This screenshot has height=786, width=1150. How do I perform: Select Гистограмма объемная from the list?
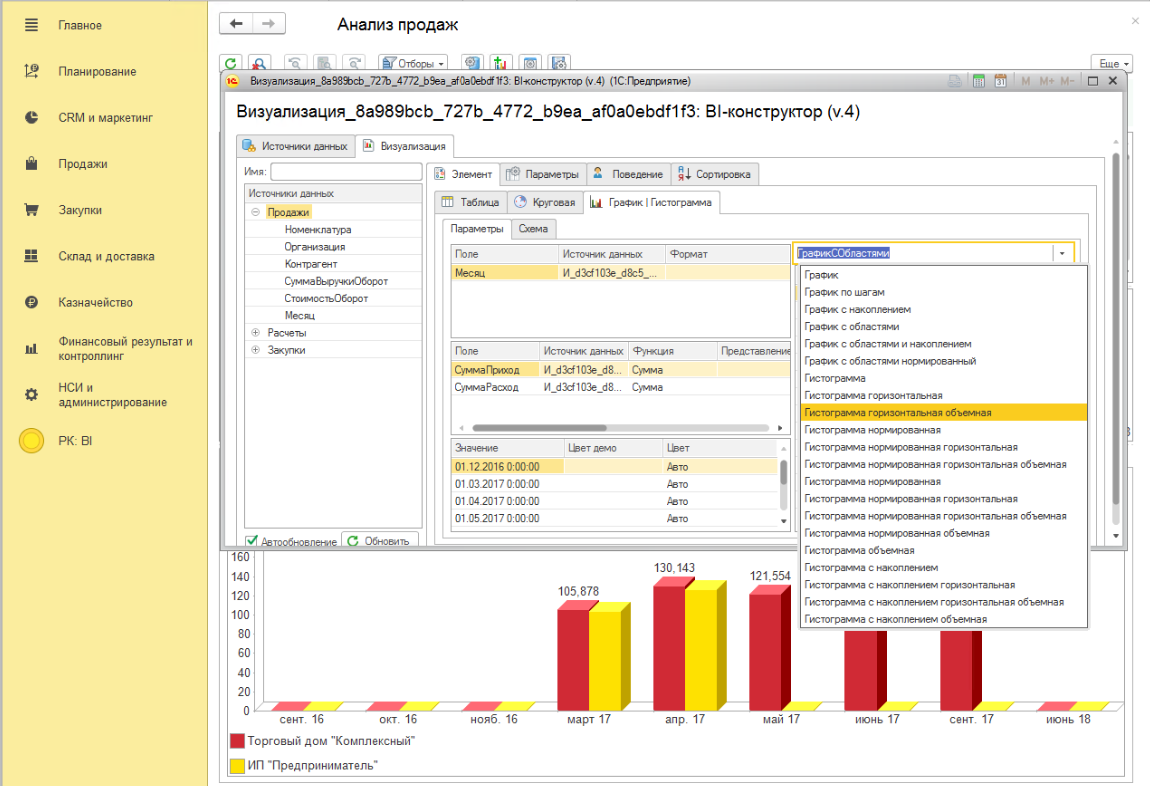859,550
